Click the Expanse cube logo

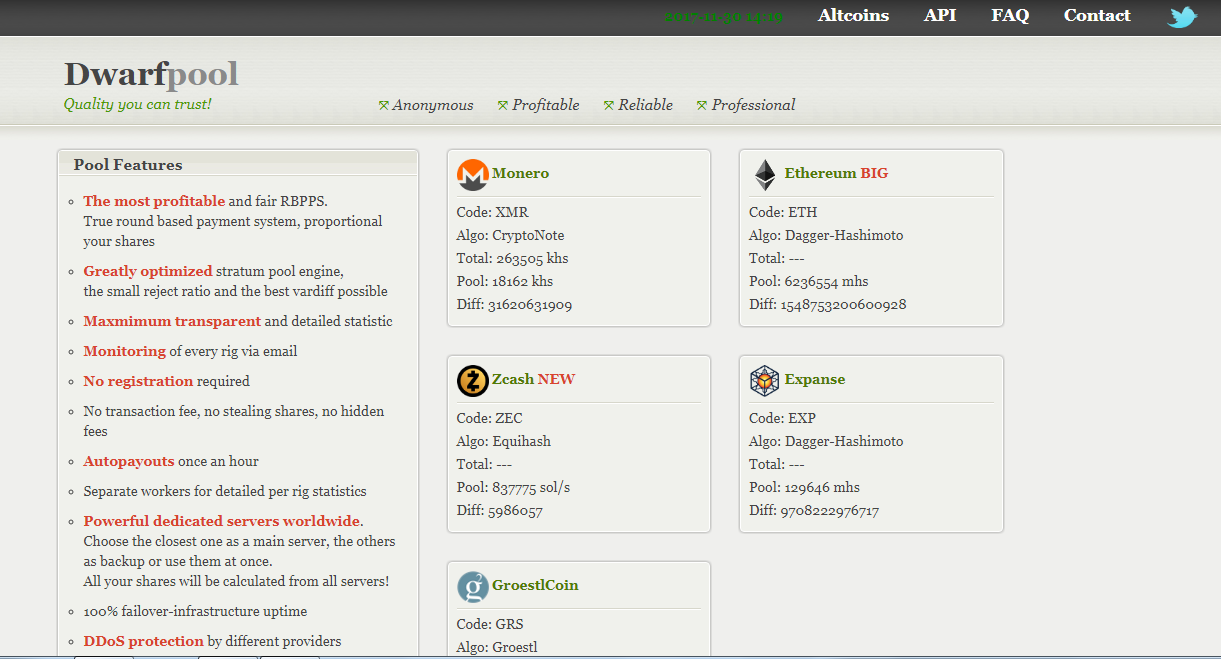click(765, 380)
